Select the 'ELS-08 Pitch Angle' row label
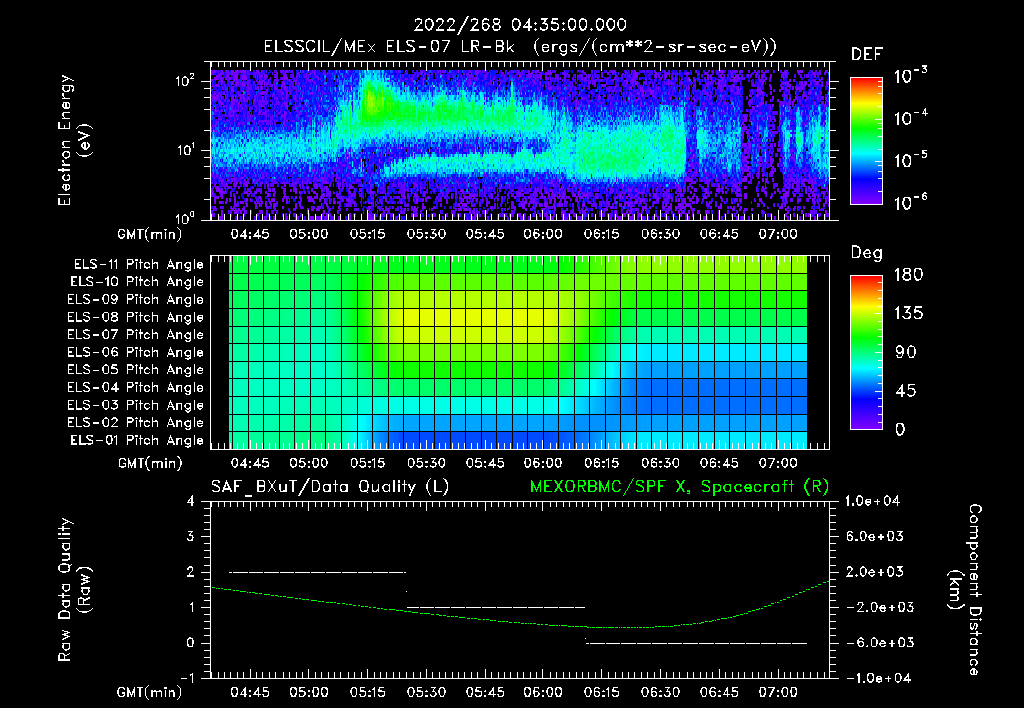1024x708 pixels. (x=136, y=317)
